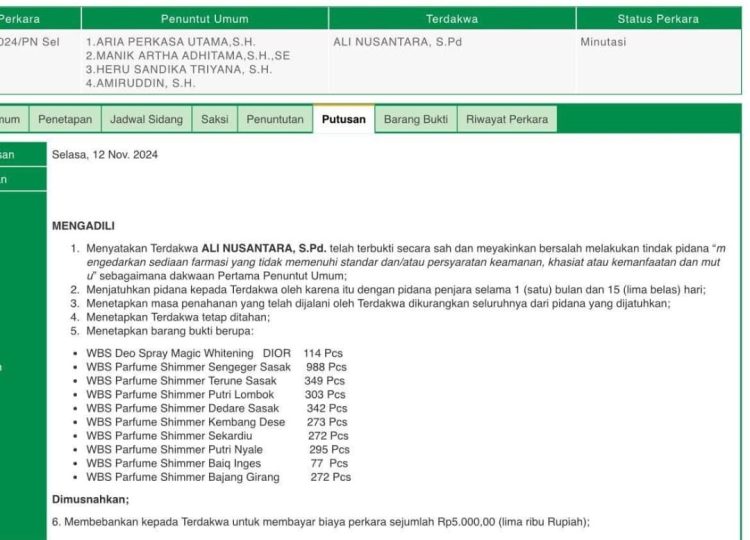Select the Penuntutan tab
The width and height of the screenshot is (750, 540).
[275, 119]
